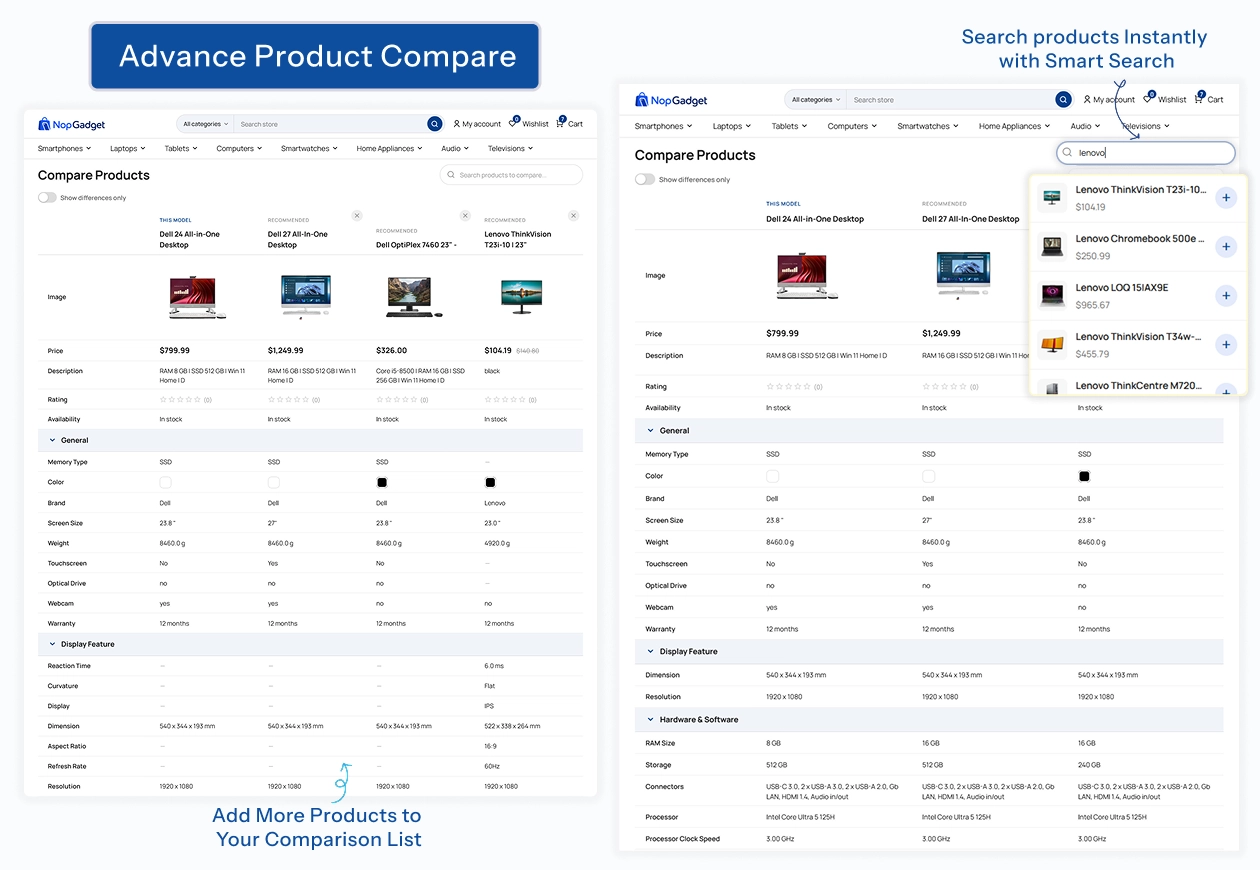Toggle Show differences only in the right screenshot

[645, 179]
